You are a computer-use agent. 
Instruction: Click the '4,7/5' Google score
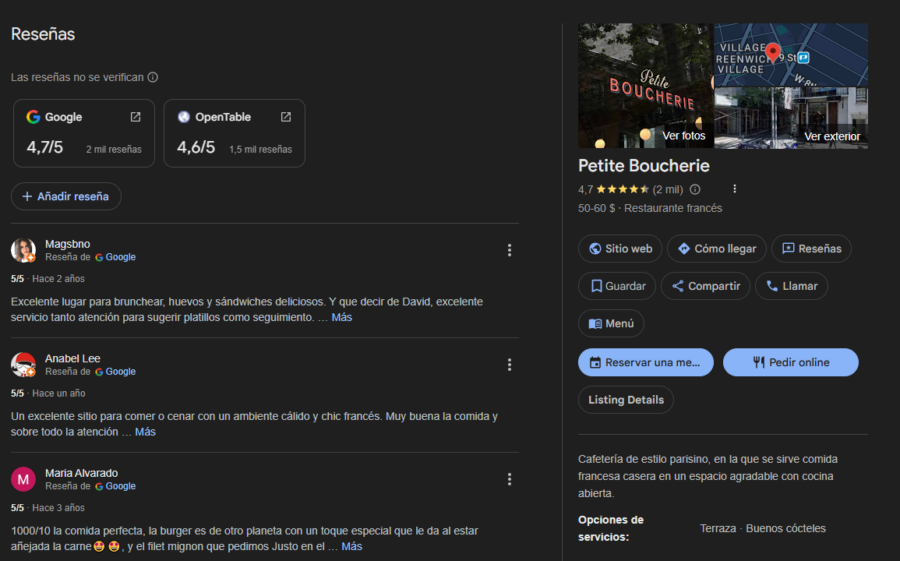[45, 147]
